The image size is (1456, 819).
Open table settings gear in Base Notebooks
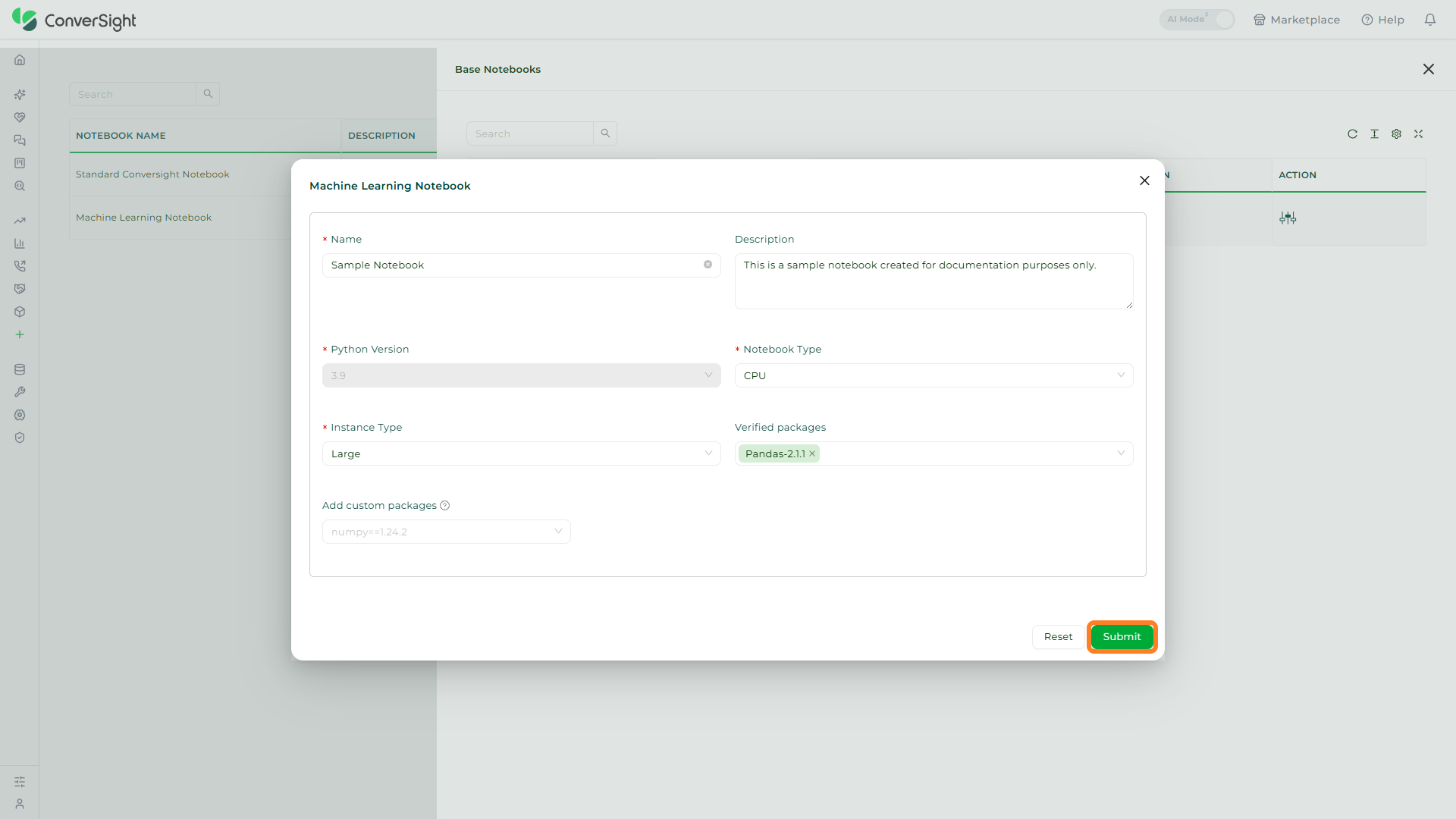[x=1396, y=134]
